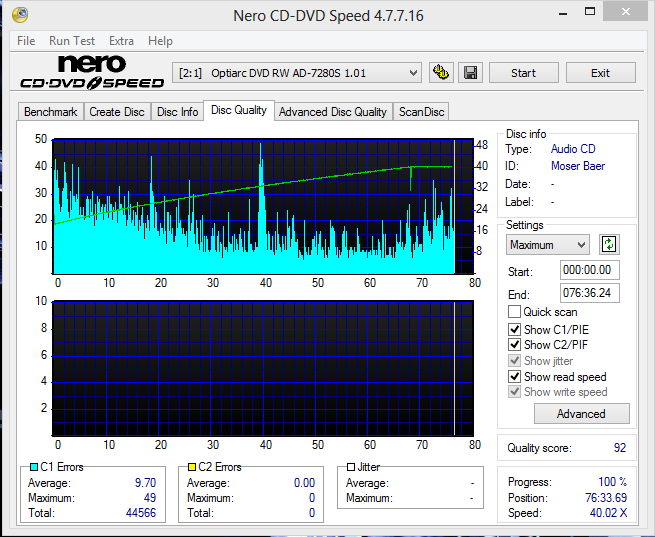655x537 pixels.
Task: Open the File menu
Action: coord(26,41)
